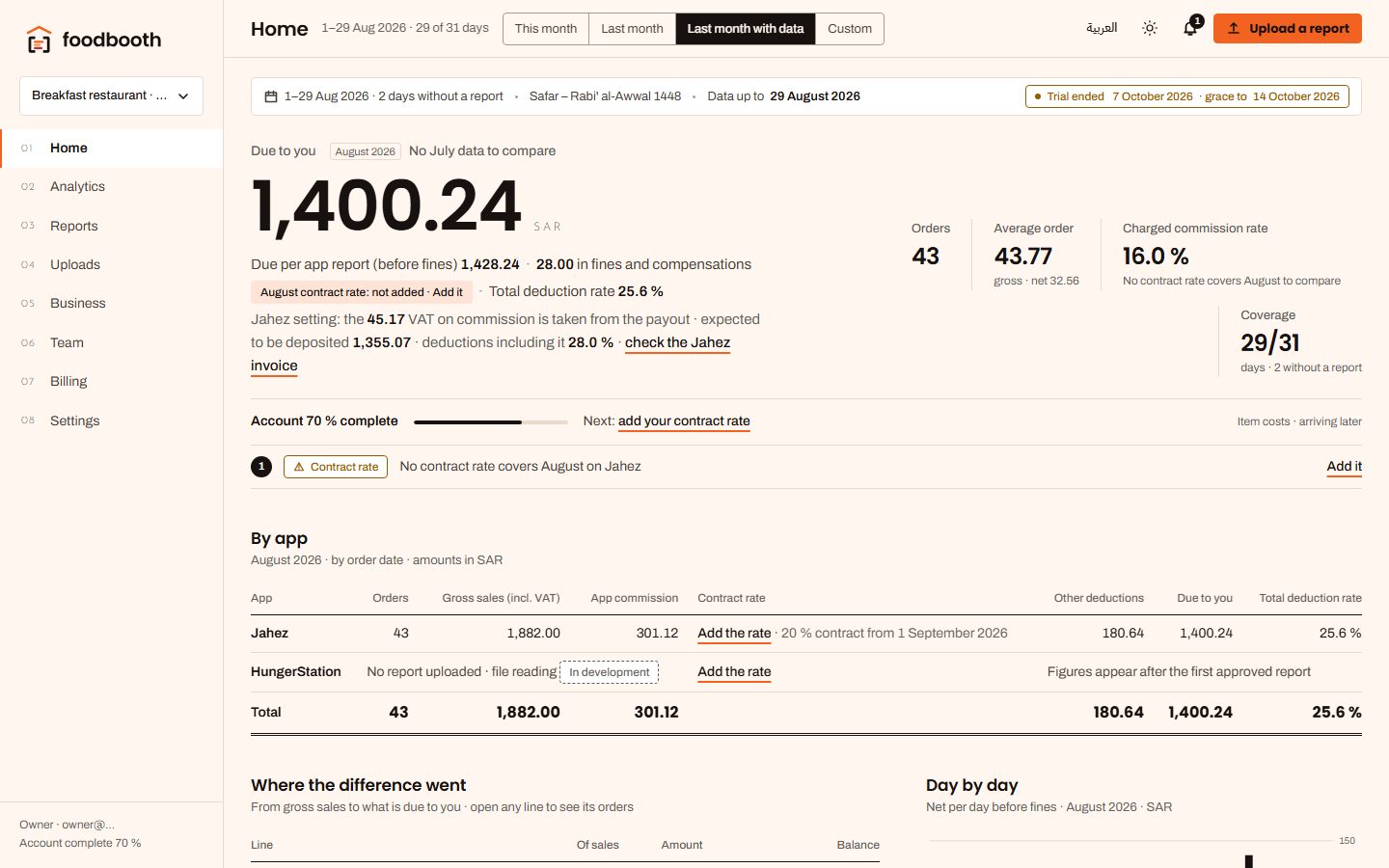Open Business in the sidebar
The image size is (1389, 868).
coord(111,303)
